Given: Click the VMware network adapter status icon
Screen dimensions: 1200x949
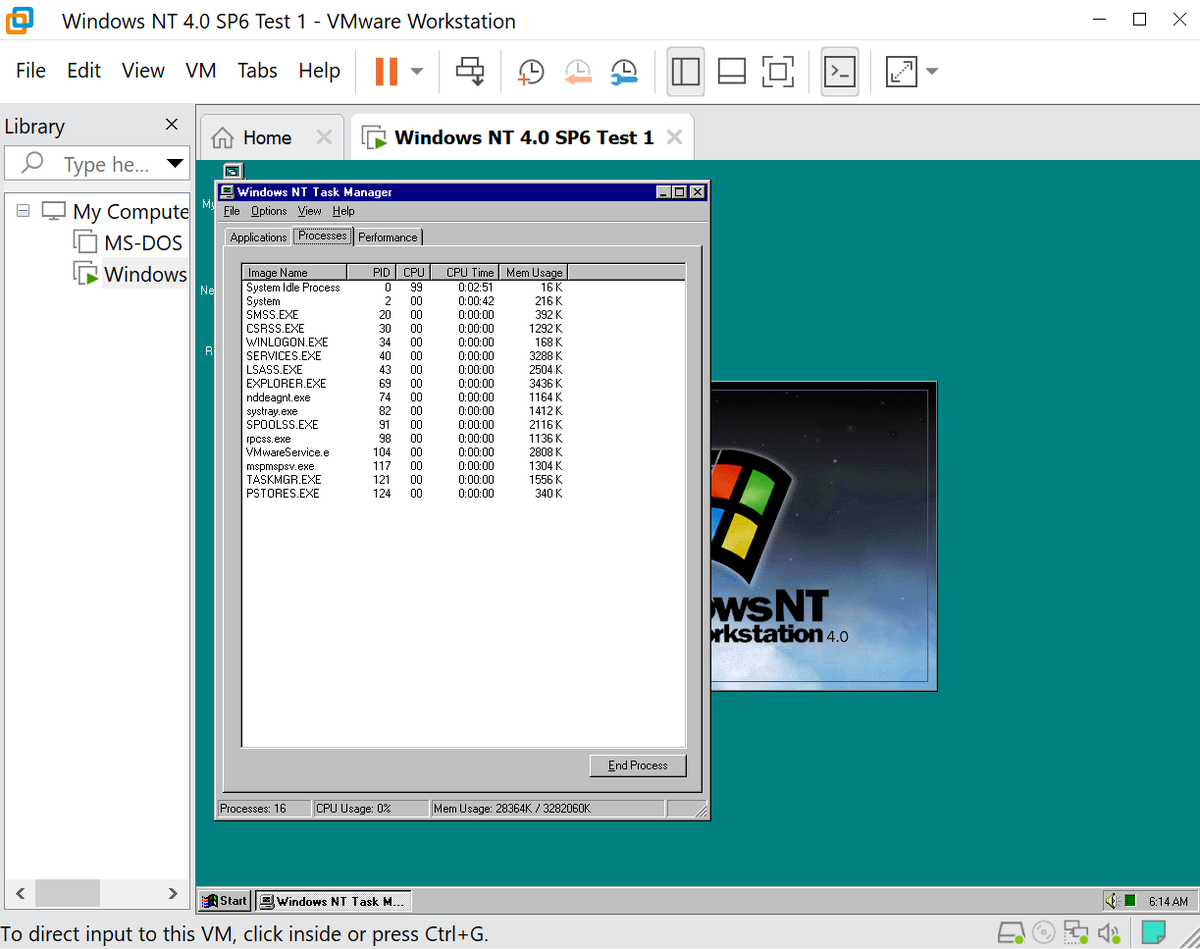Looking at the screenshot, I should 1076,933.
